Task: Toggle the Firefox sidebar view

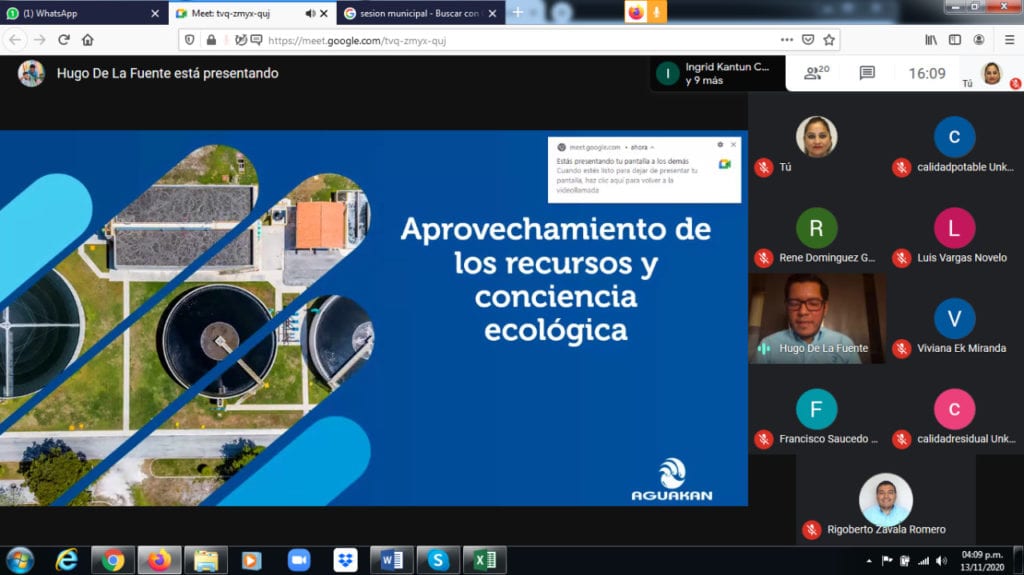Action: pyautogui.click(x=955, y=40)
